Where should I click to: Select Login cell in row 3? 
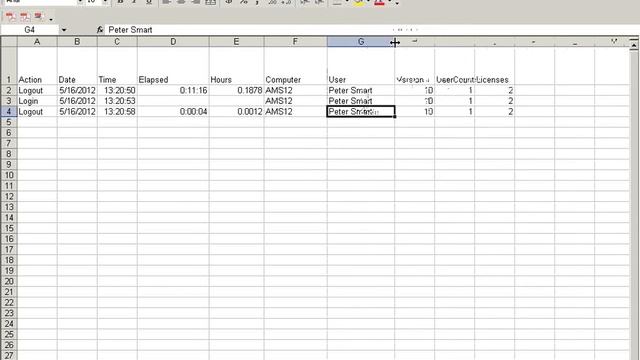tap(37, 101)
